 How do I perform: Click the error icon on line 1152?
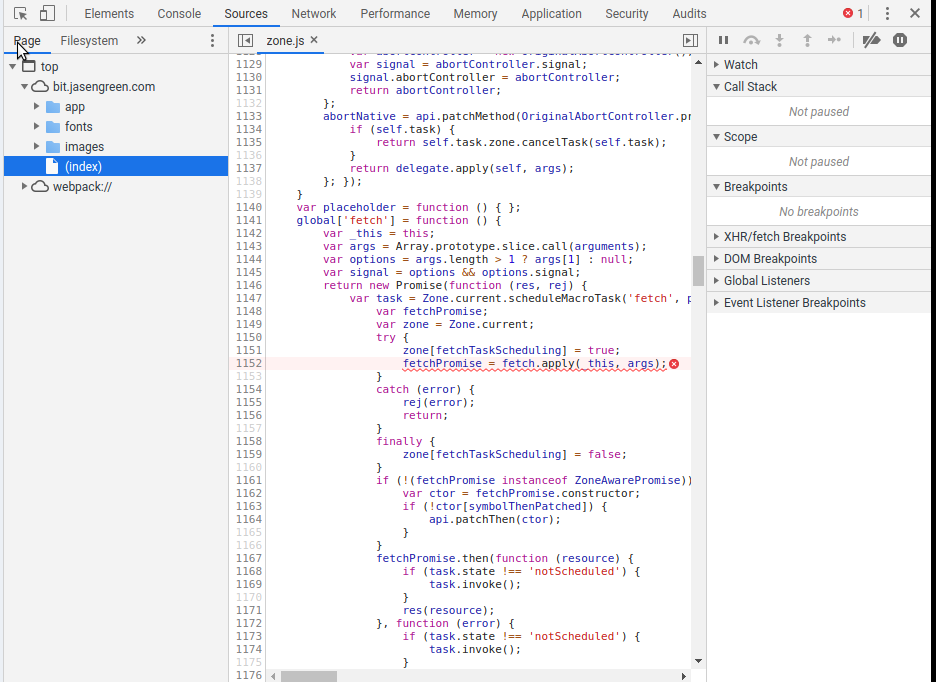click(x=674, y=364)
